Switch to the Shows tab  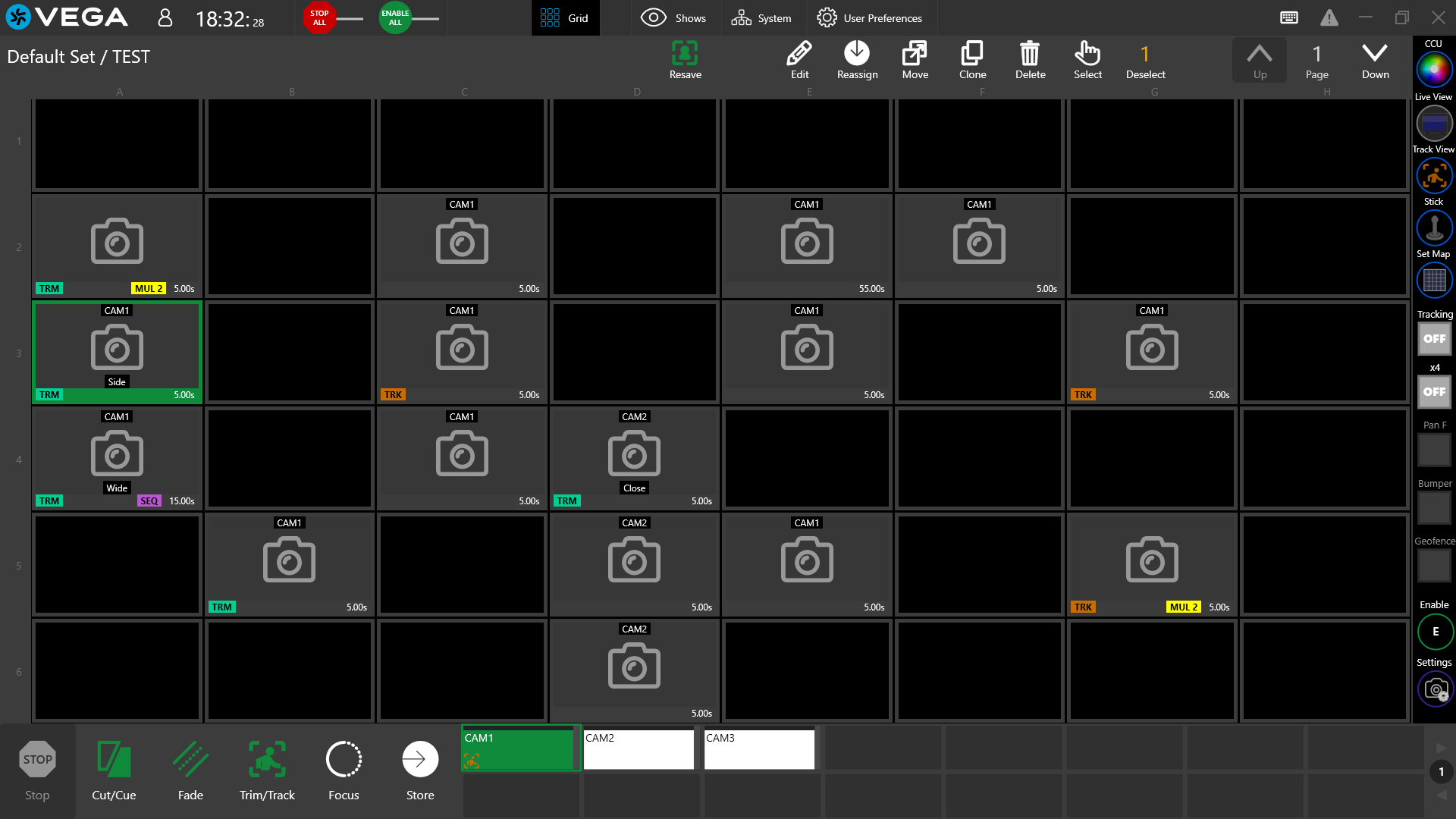coord(674,17)
